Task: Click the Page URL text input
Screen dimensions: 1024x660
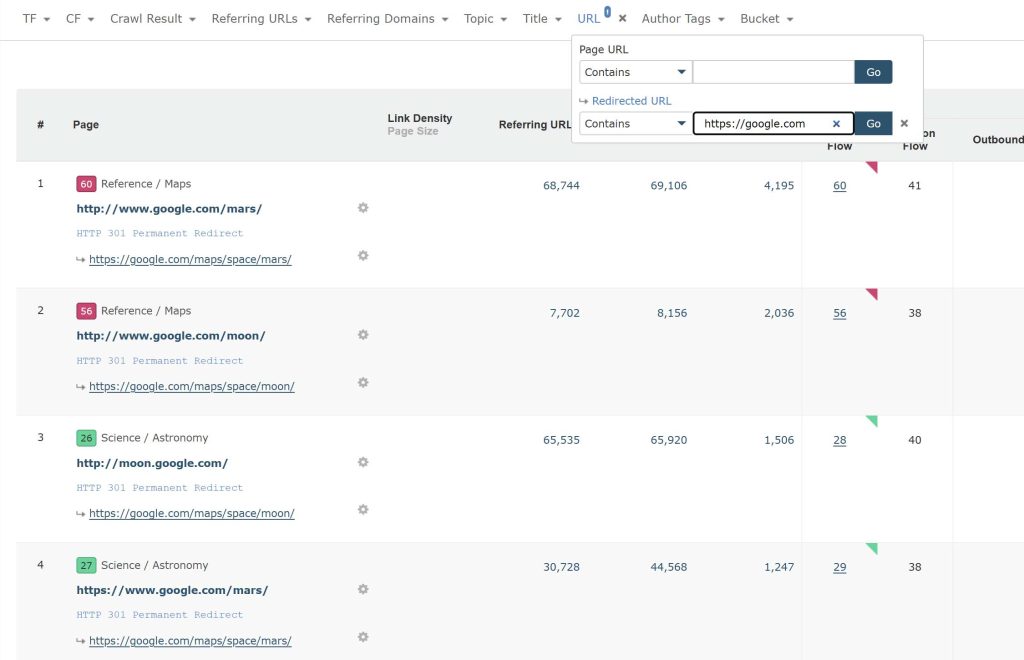Action: pyautogui.click(x=773, y=72)
